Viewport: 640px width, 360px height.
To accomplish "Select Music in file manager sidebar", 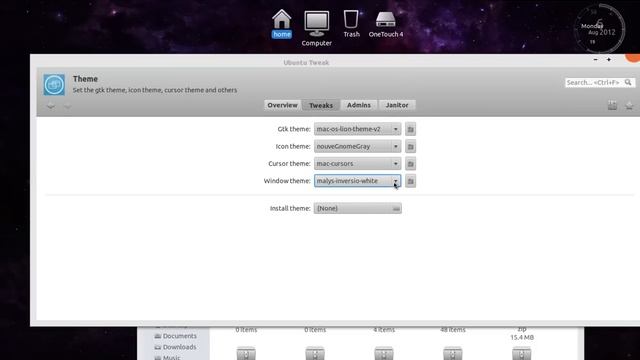I will [x=167, y=358].
